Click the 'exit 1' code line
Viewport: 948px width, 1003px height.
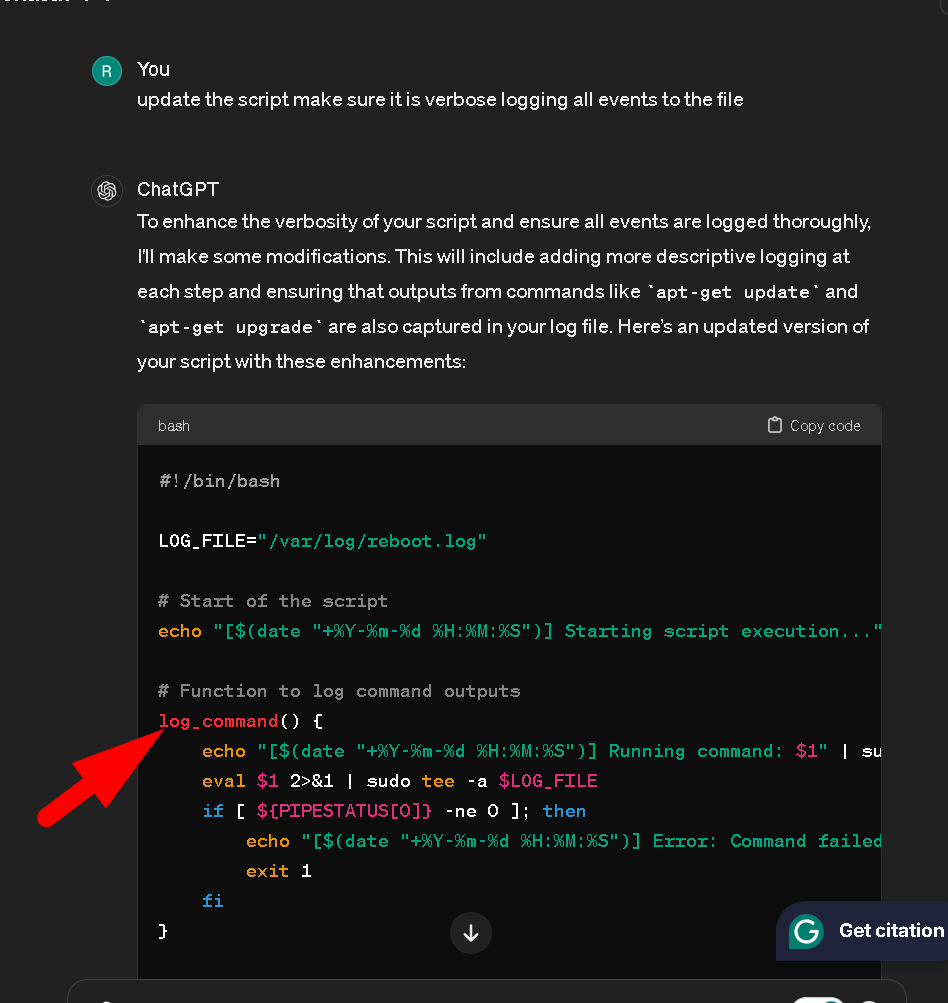(279, 871)
